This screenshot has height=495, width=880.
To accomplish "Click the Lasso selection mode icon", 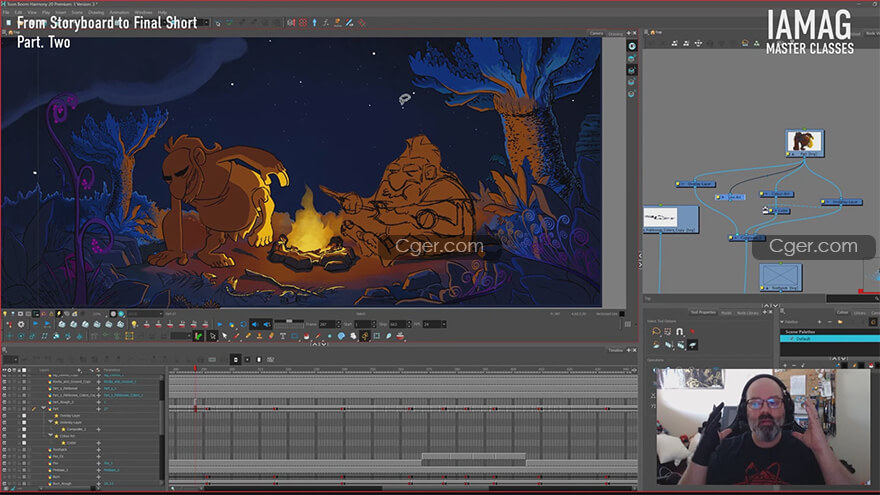I will tap(656, 332).
